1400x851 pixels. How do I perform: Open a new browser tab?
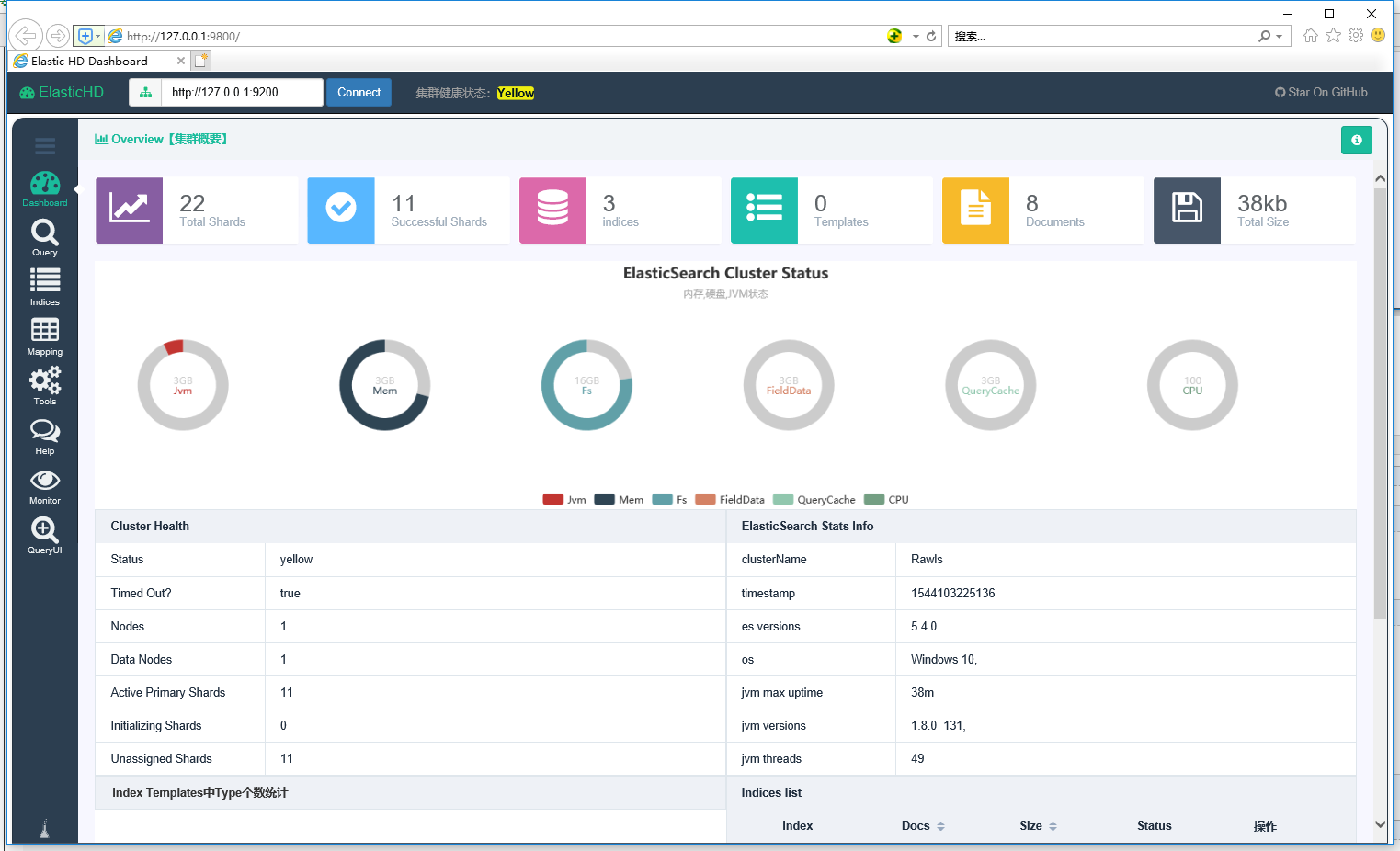tap(201, 61)
